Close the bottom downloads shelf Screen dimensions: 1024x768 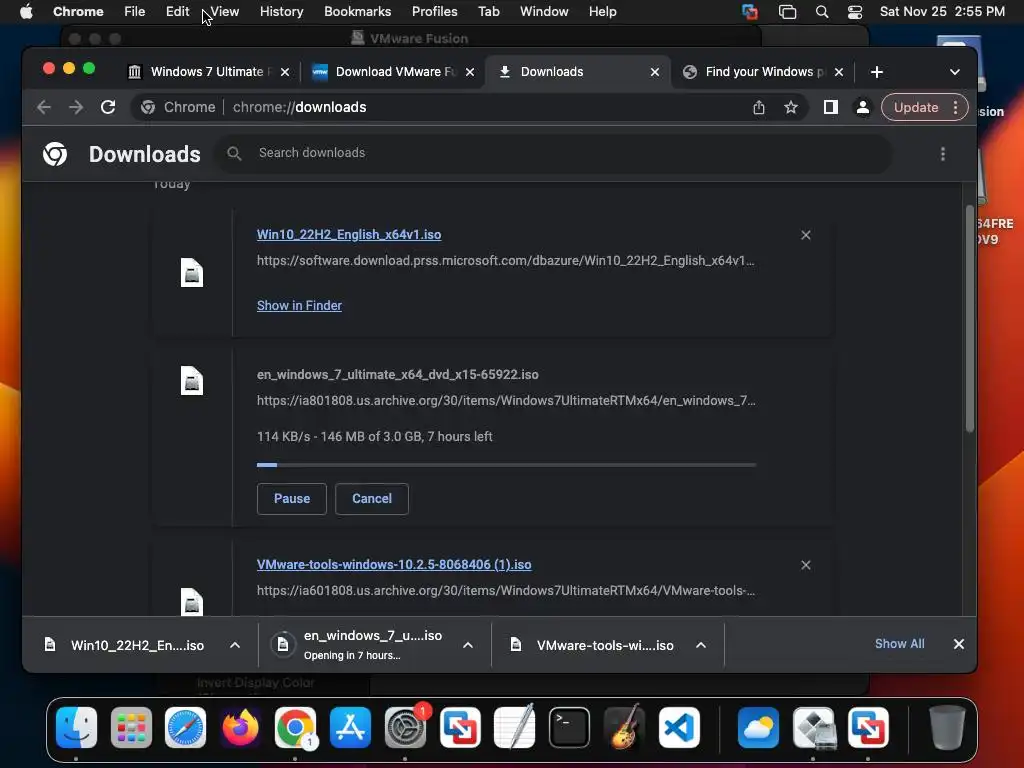tap(959, 644)
